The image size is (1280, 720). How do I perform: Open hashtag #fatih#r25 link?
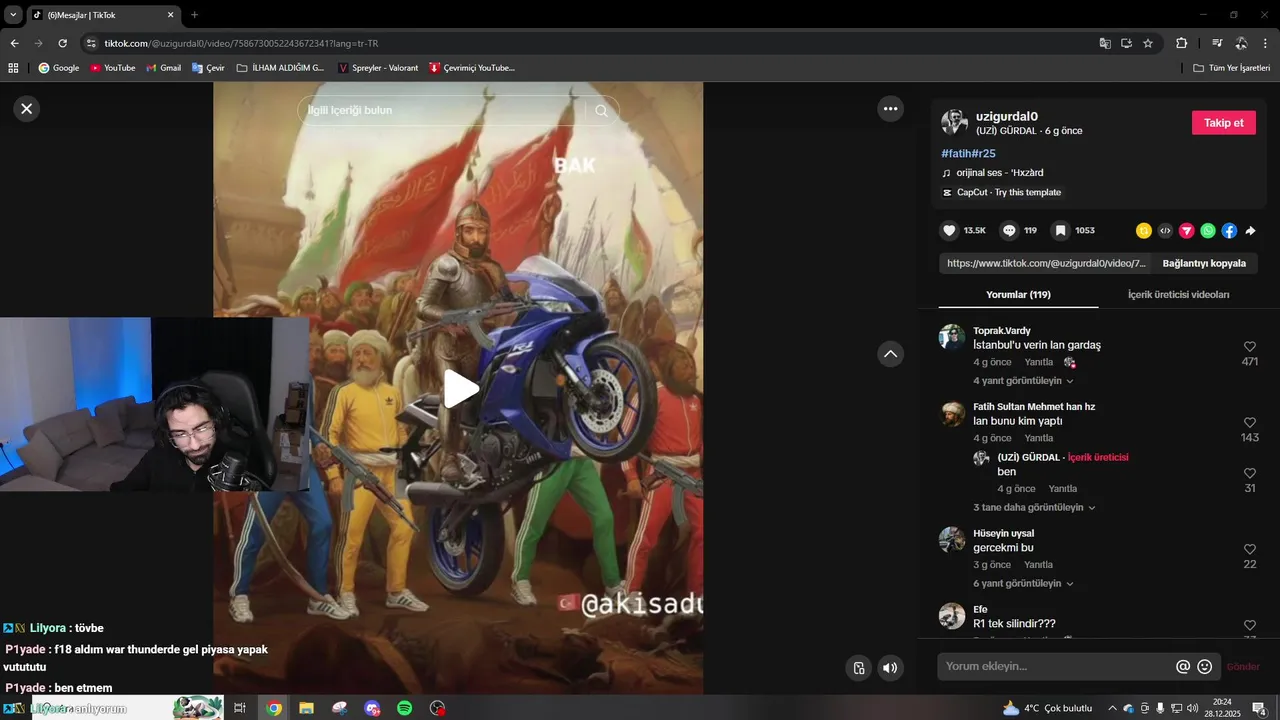tap(968, 154)
